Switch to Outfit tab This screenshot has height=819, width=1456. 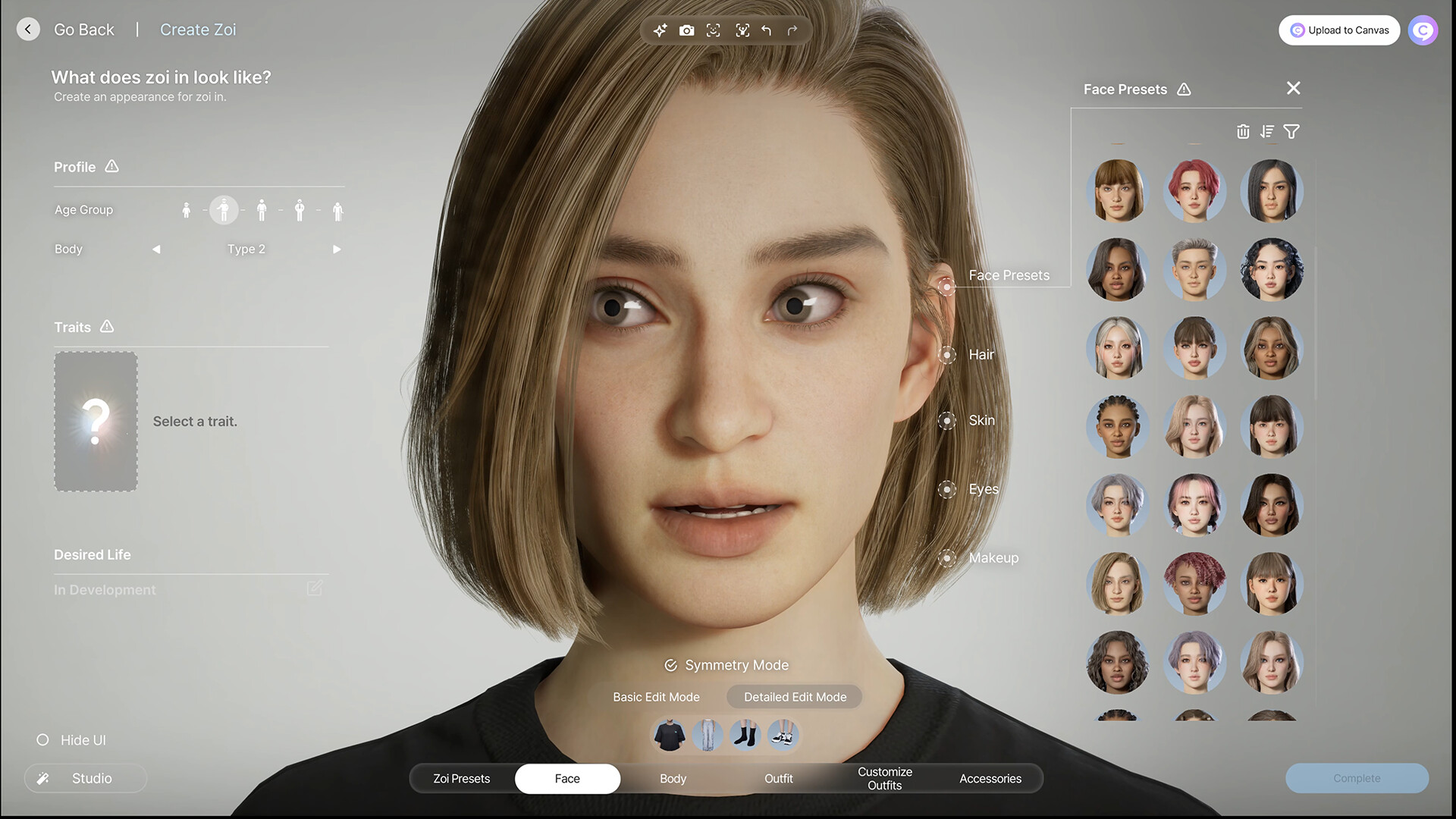[x=778, y=778]
